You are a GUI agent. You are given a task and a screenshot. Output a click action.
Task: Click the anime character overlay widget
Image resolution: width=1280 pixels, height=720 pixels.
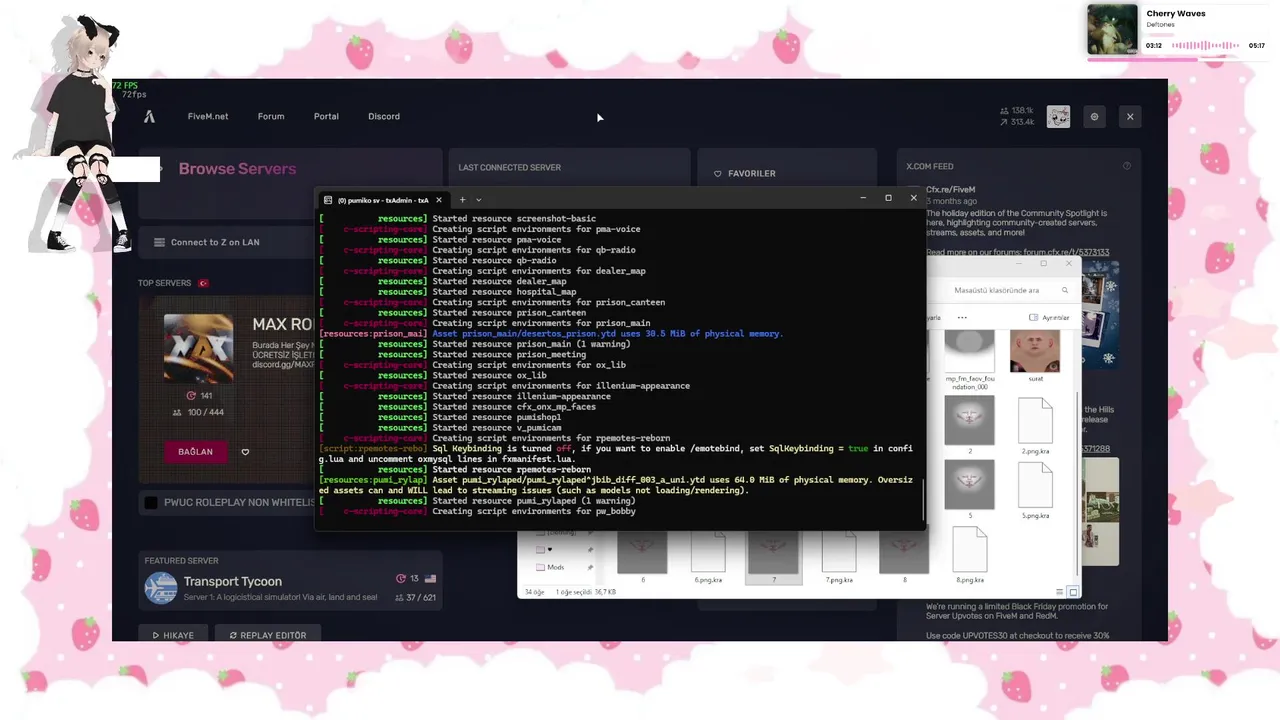82,135
